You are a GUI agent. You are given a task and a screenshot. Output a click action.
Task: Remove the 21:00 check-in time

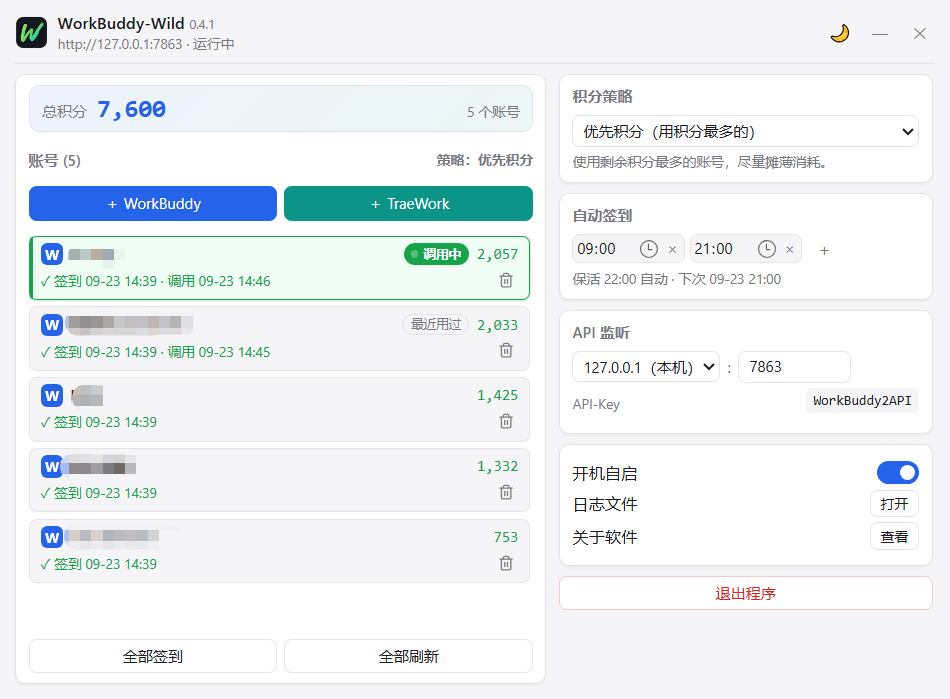[x=789, y=250]
